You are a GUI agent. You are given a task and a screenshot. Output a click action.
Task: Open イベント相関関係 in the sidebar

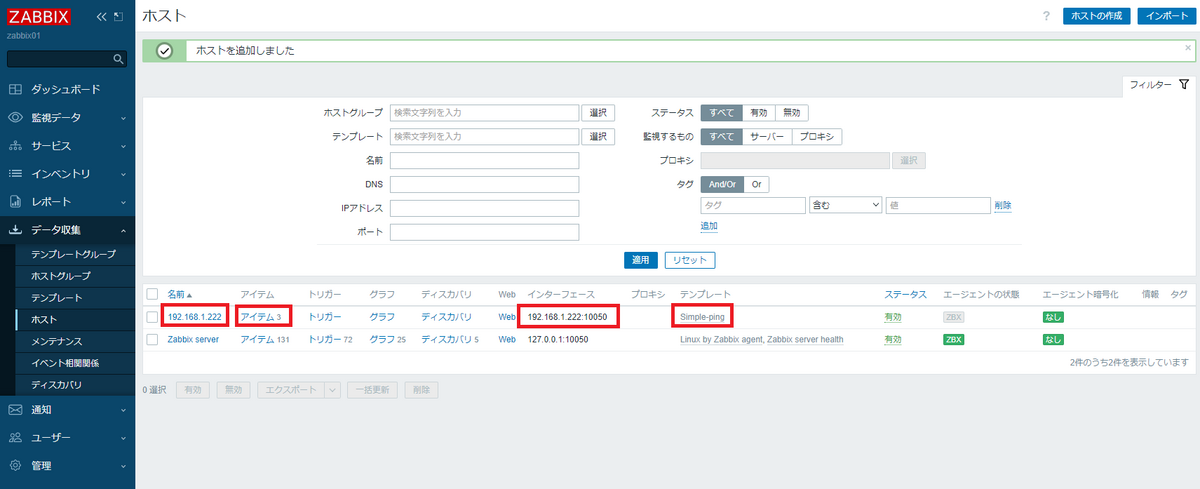[66, 363]
